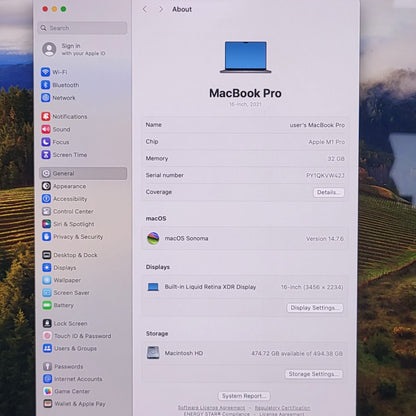Go back using the left chevron
This screenshot has width=416, height=416.
point(145,9)
